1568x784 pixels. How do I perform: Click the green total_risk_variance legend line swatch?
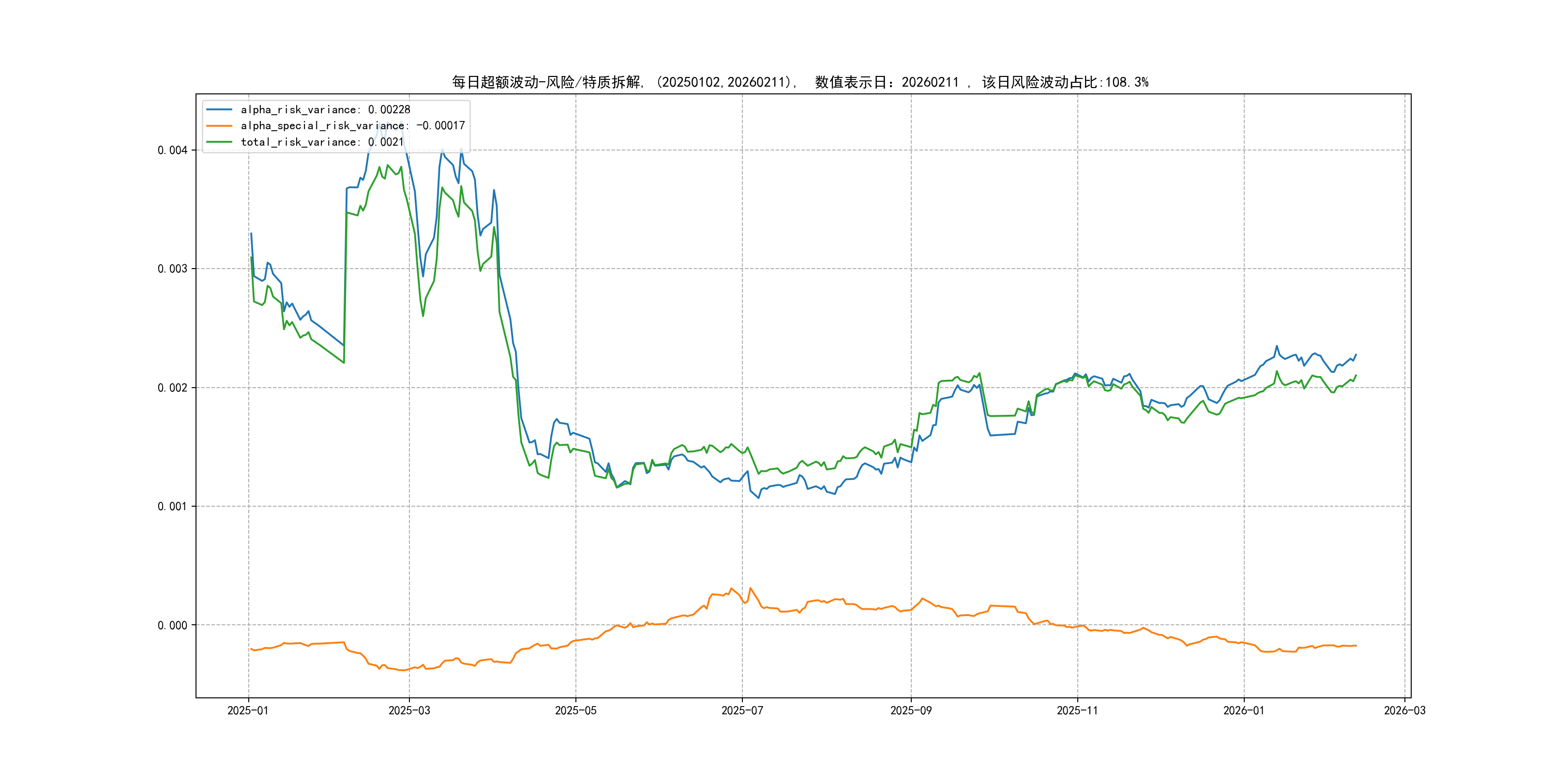coord(219,142)
